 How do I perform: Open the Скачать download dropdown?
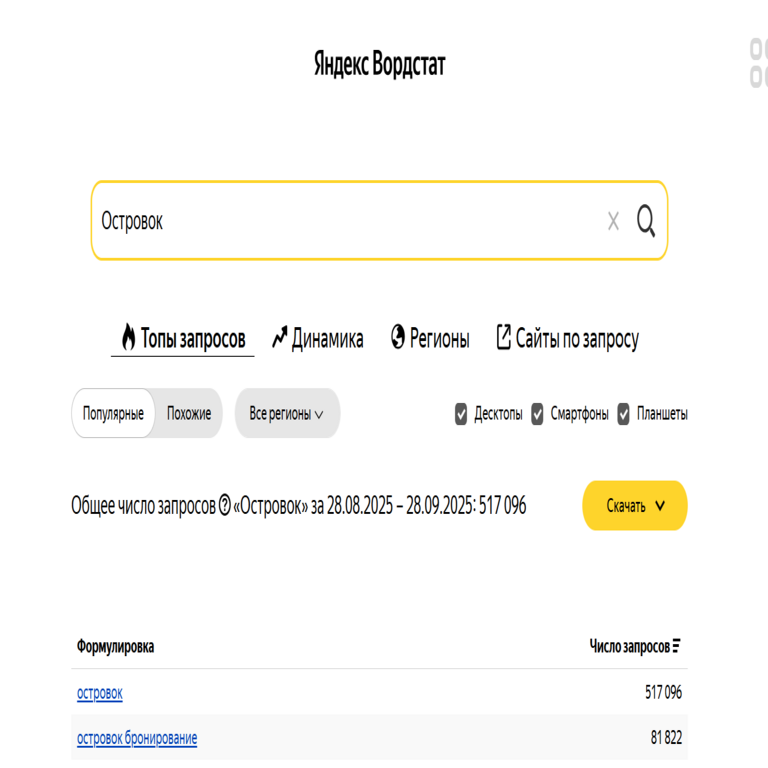tap(635, 506)
